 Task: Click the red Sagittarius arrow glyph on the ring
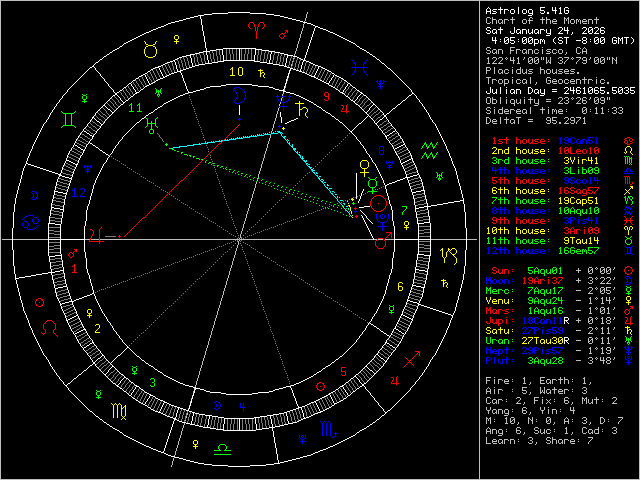[411, 359]
